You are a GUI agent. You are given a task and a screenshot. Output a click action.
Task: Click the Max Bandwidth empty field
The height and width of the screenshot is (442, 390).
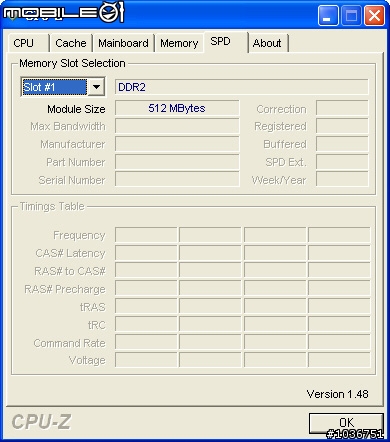tap(177, 126)
